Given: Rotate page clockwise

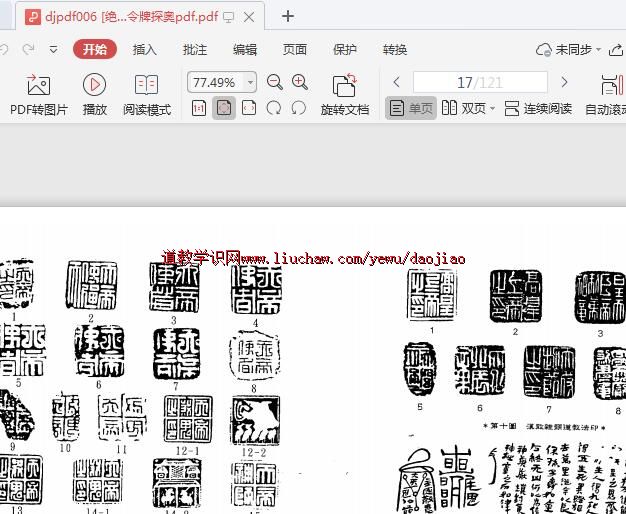Looking at the screenshot, I should click(x=273, y=108).
